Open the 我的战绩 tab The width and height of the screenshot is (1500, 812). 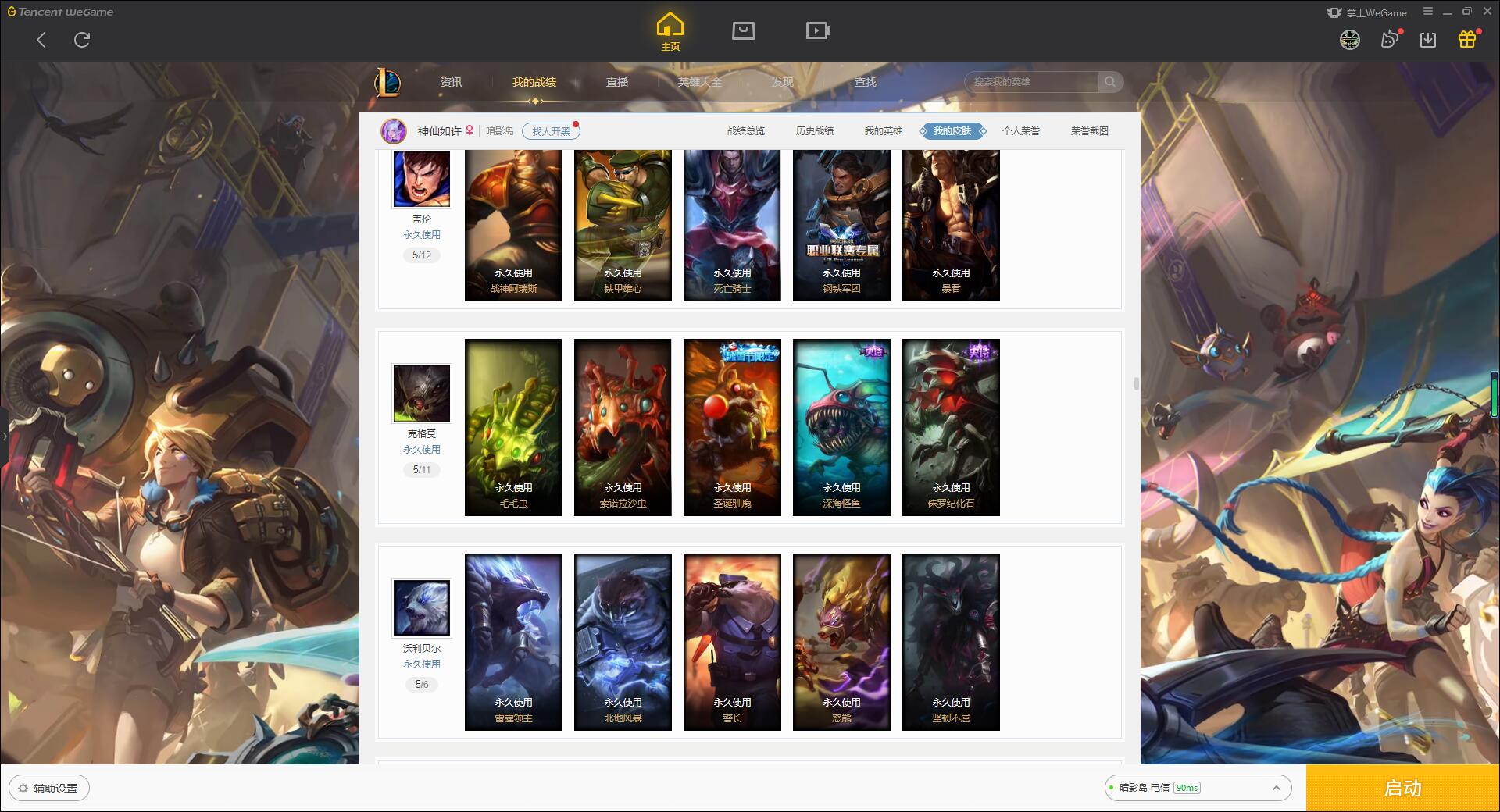coord(534,82)
